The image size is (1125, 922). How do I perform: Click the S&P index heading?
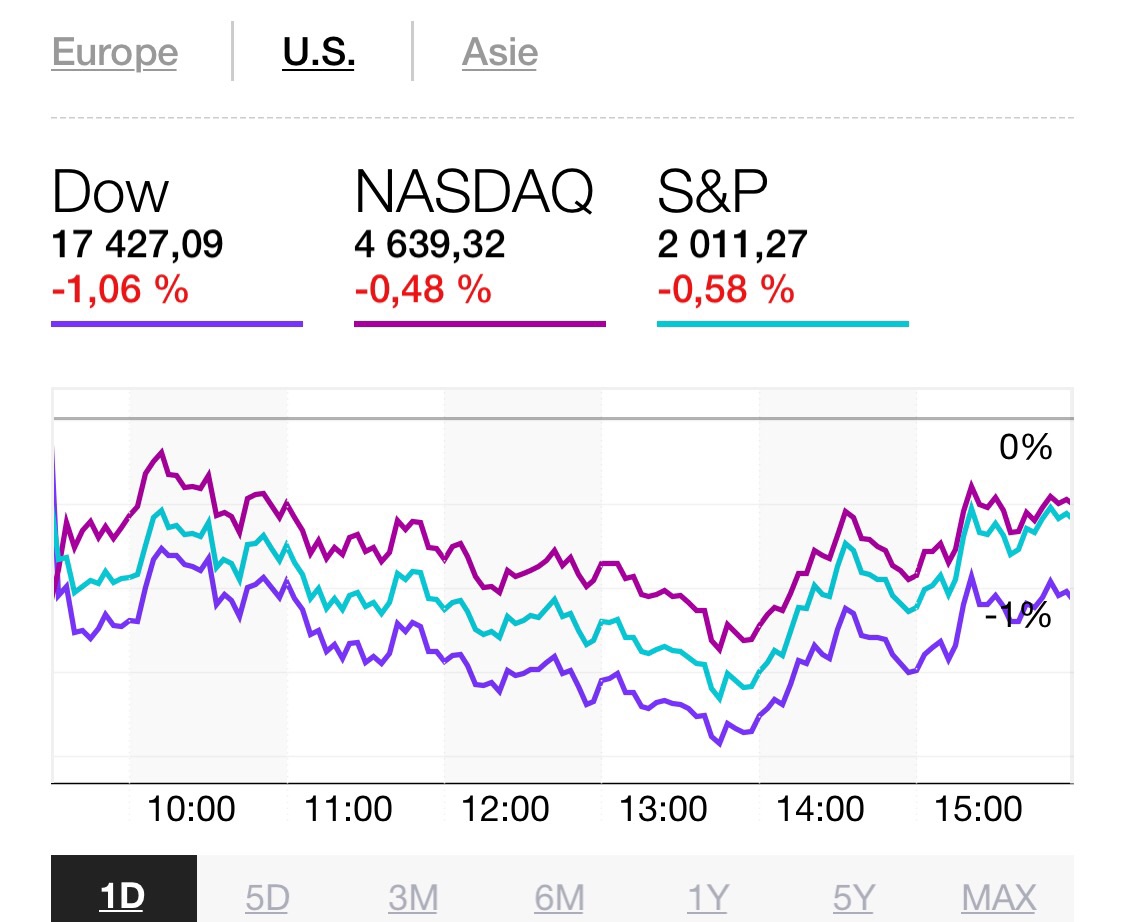tap(711, 192)
